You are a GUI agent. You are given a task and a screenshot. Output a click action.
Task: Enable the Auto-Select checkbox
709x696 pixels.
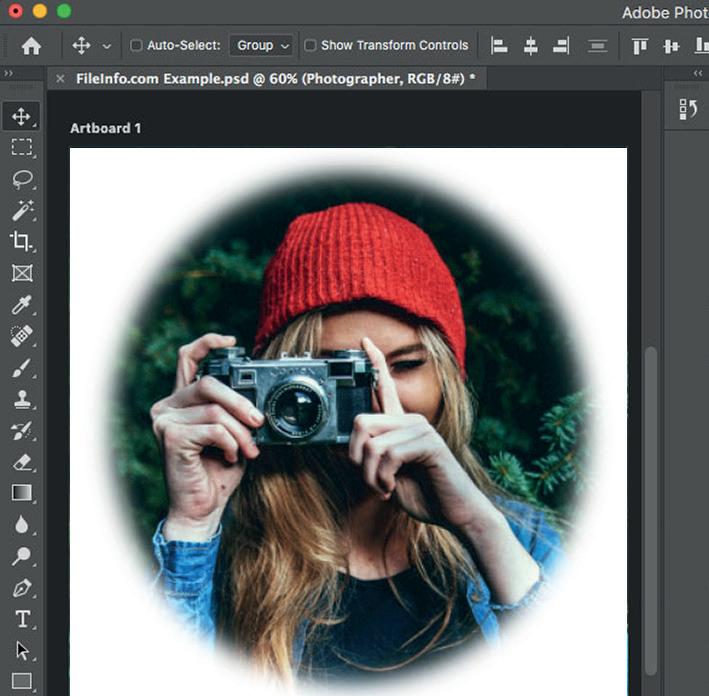(x=136, y=46)
